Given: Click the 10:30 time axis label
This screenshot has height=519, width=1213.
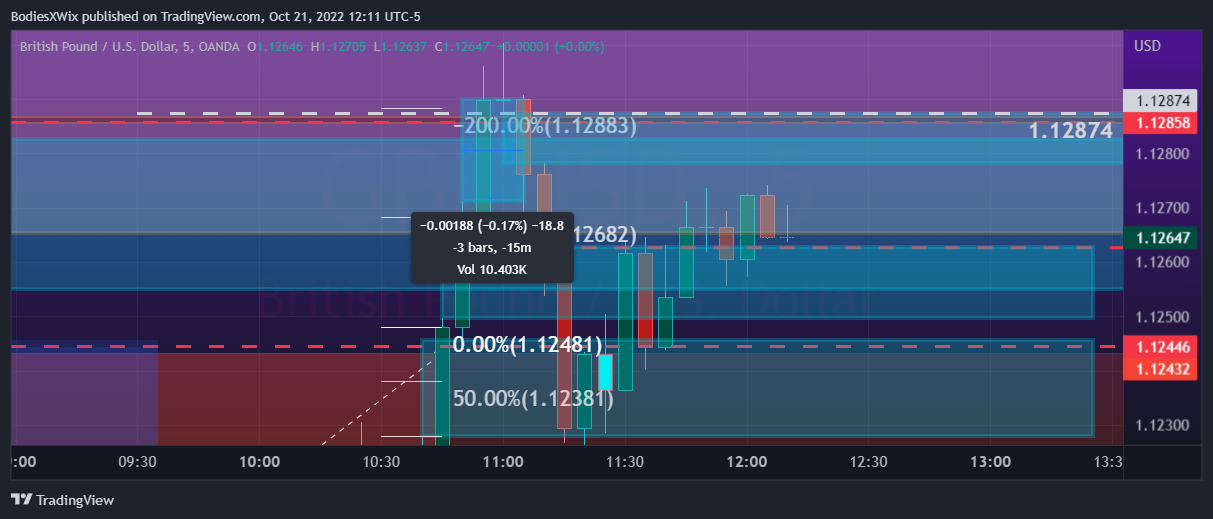Looking at the screenshot, I should [x=381, y=462].
